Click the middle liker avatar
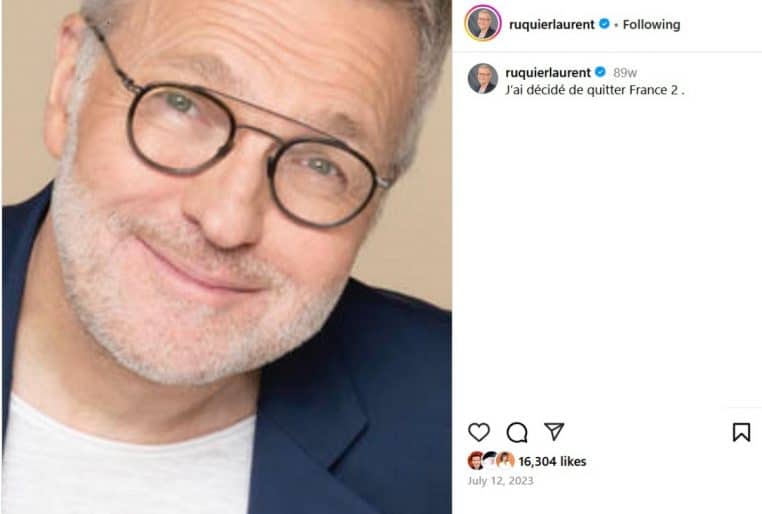This screenshot has height=514, width=762. point(490,461)
